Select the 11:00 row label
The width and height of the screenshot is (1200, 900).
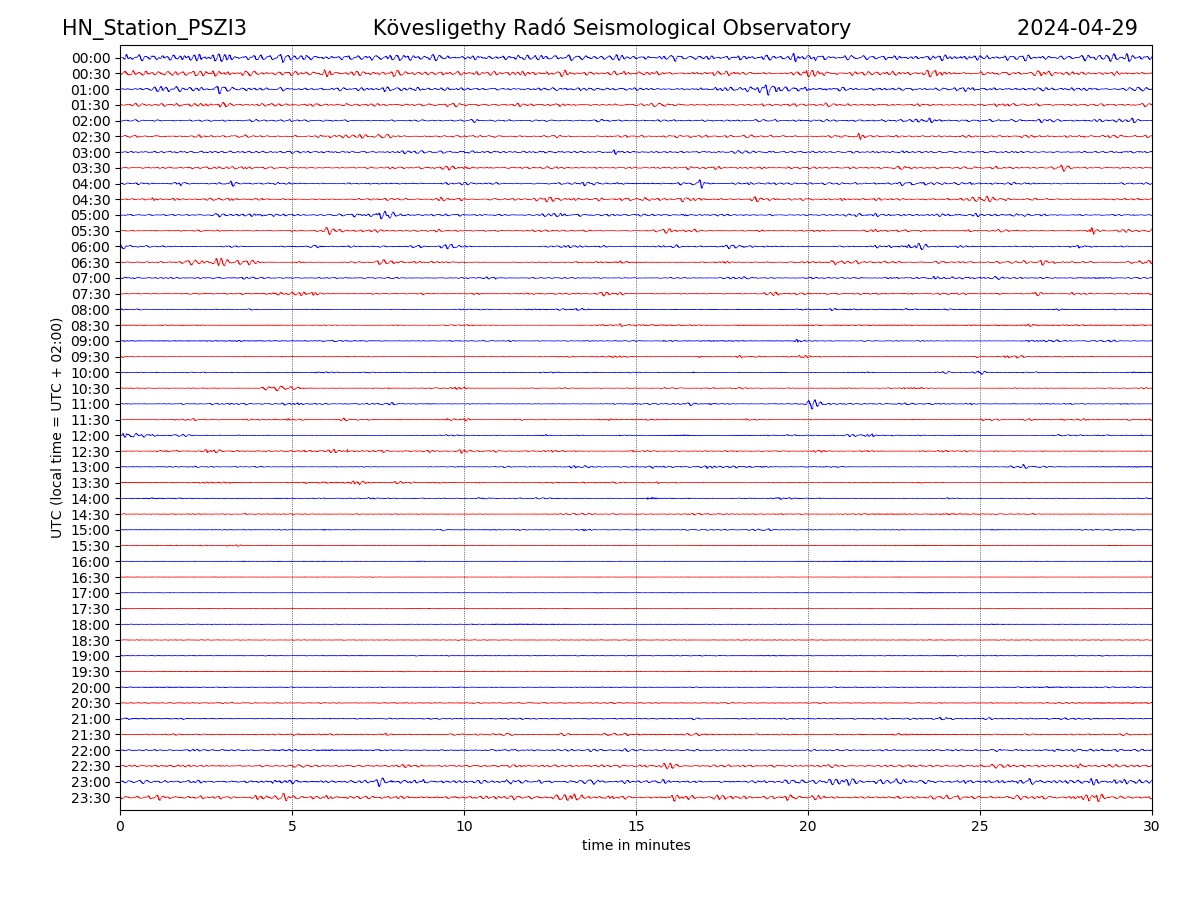(91, 404)
